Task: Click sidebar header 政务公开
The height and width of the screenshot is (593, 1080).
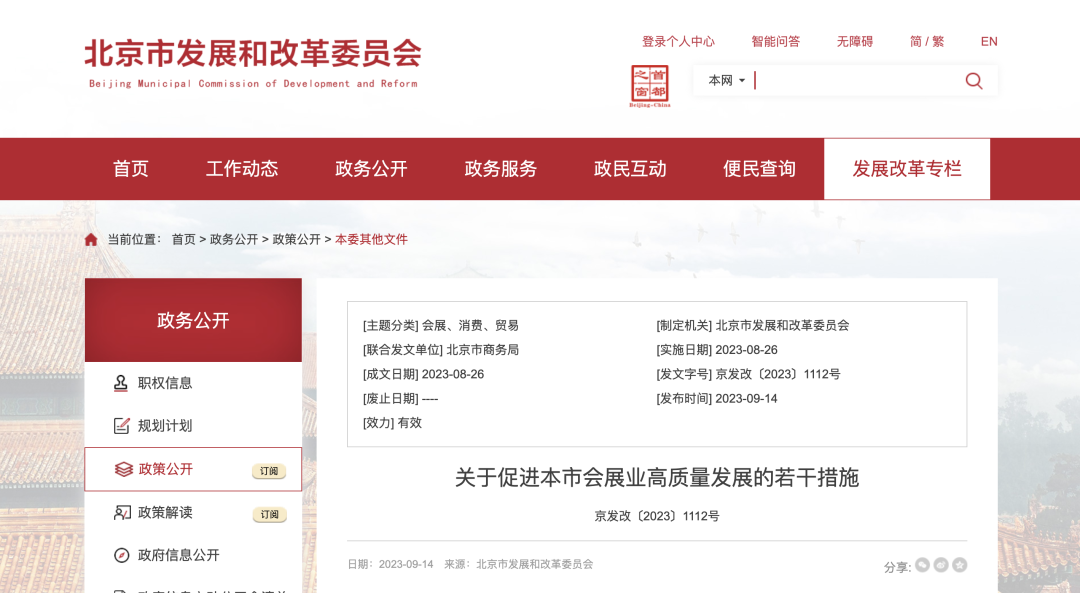Action: [x=193, y=320]
